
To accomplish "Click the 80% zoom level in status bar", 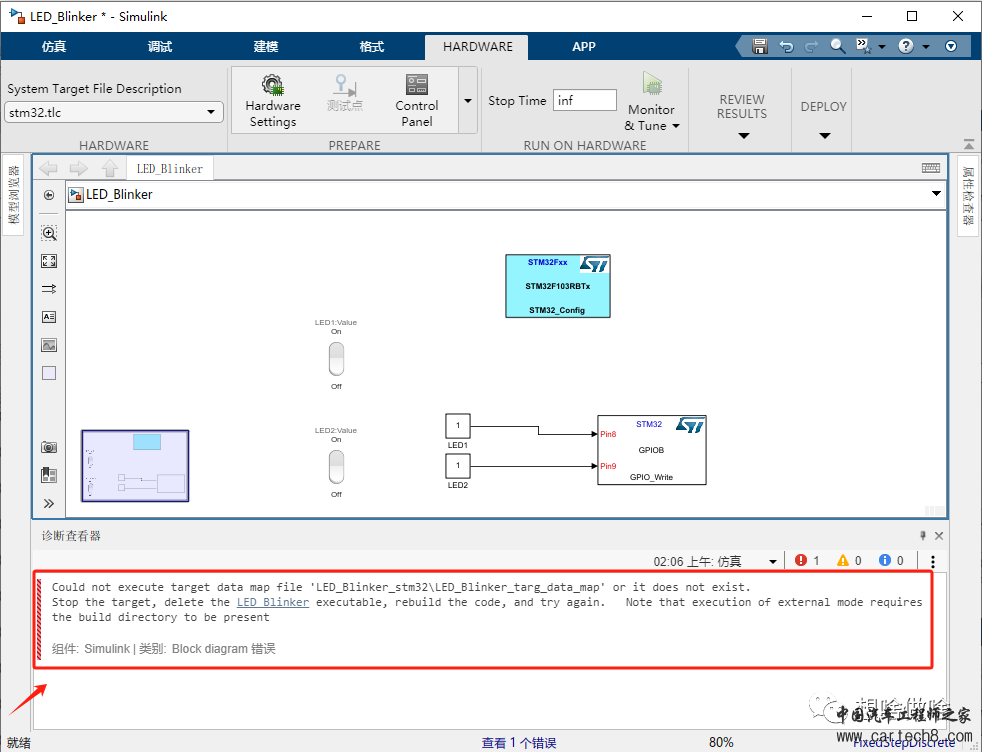I will [x=721, y=743].
